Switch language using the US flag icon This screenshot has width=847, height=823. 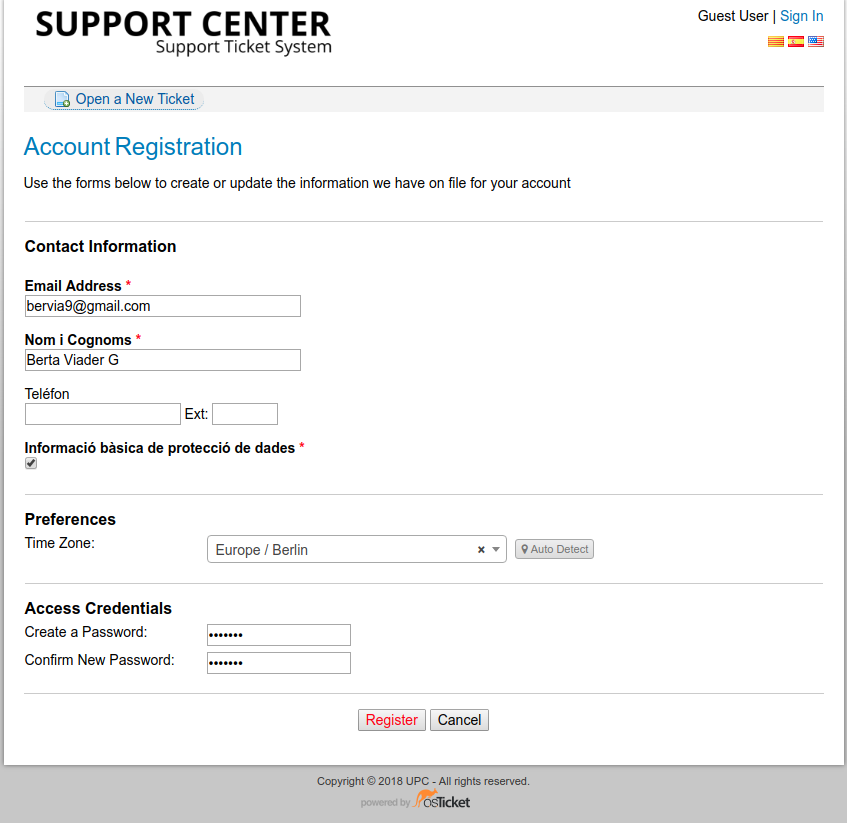[816, 41]
